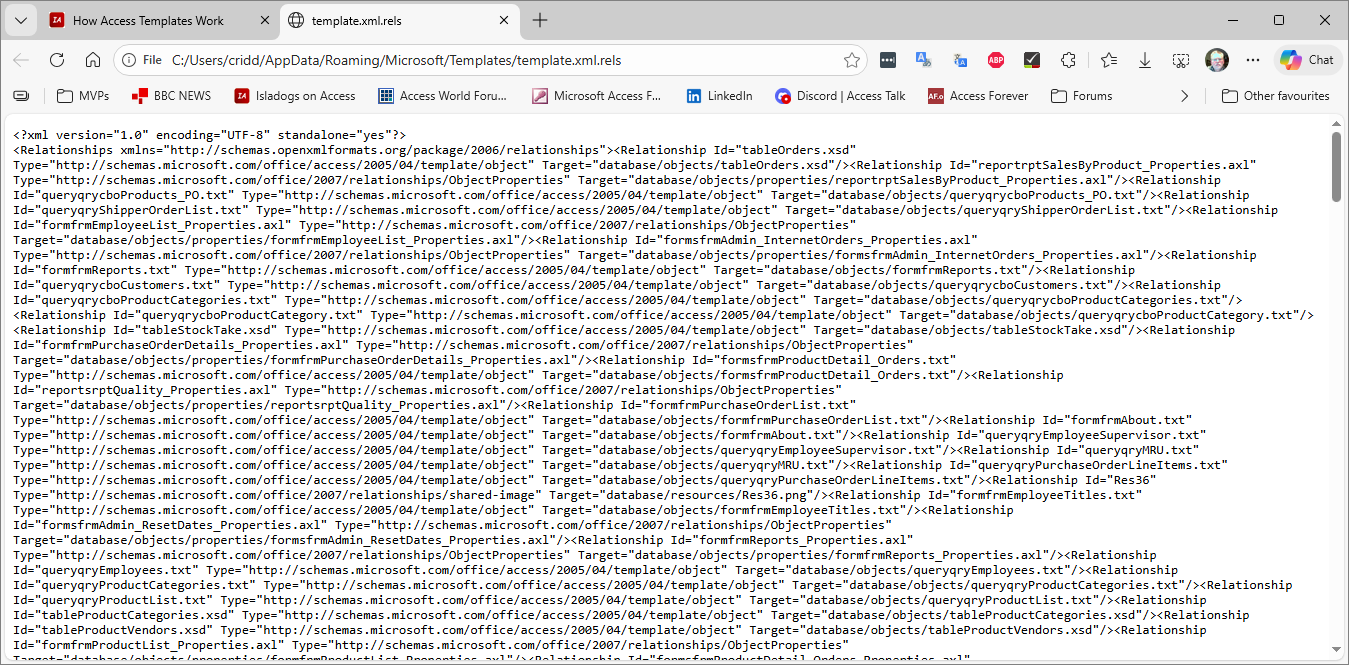Open the workspaces icon on favourites bar
The image size is (1349, 665).
[21, 96]
